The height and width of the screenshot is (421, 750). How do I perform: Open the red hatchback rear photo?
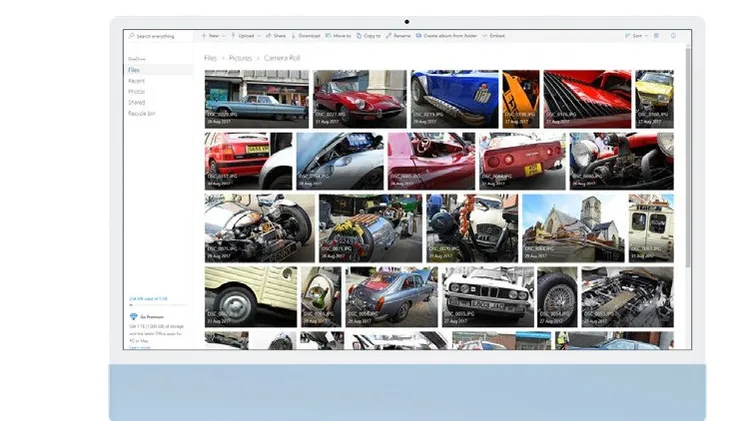(248, 161)
